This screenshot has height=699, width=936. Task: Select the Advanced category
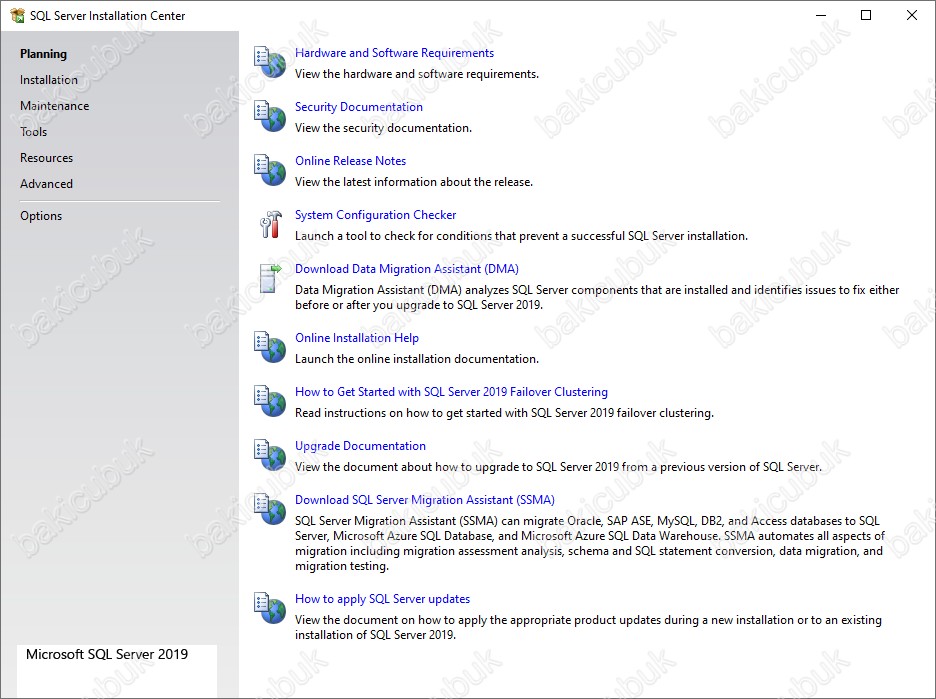pyautogui.click(x=47, y=184)
